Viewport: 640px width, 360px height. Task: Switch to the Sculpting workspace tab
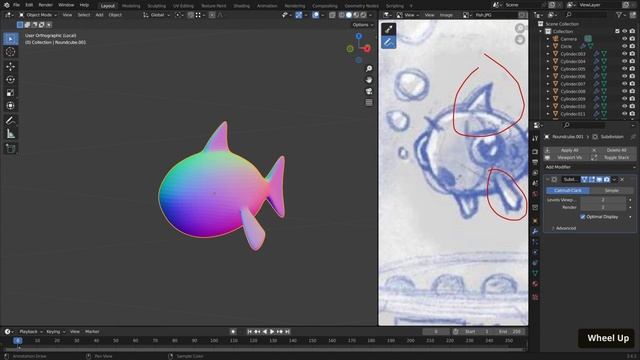click(157, 6)
